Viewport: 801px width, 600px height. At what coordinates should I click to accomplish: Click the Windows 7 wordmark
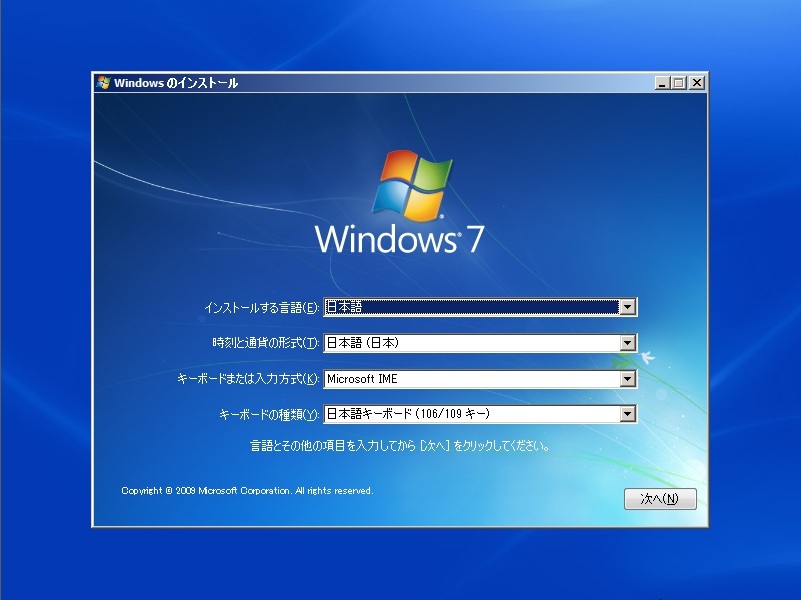coord(400,240)
